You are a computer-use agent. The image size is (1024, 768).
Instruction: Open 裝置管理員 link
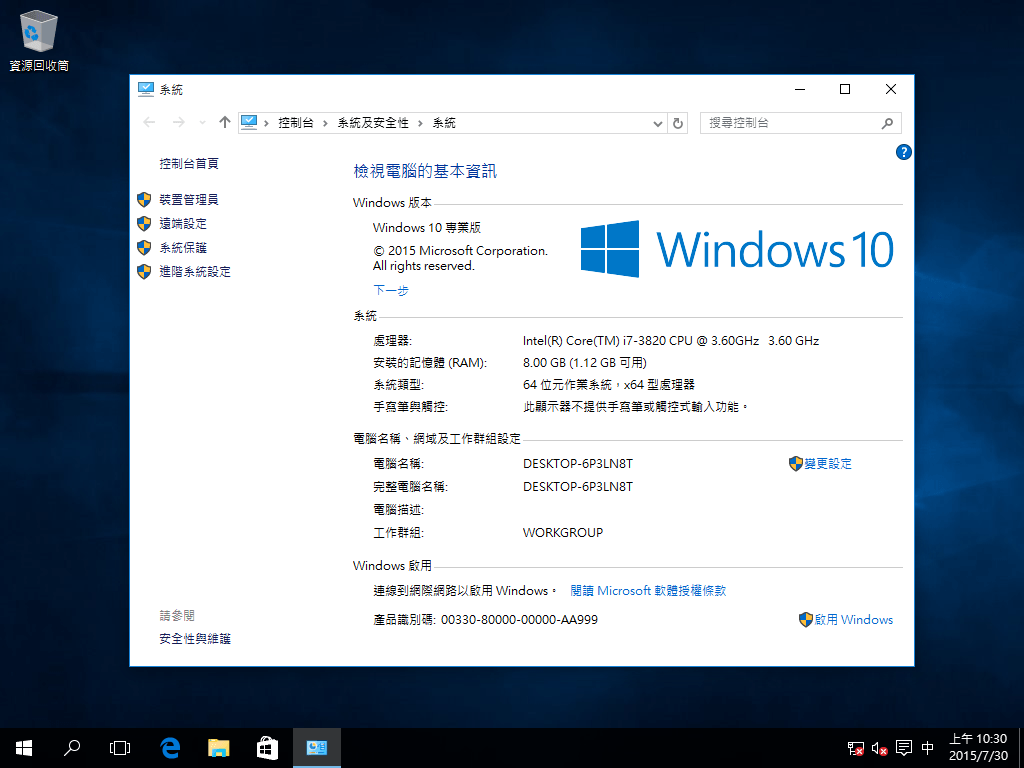coord(189,200)
